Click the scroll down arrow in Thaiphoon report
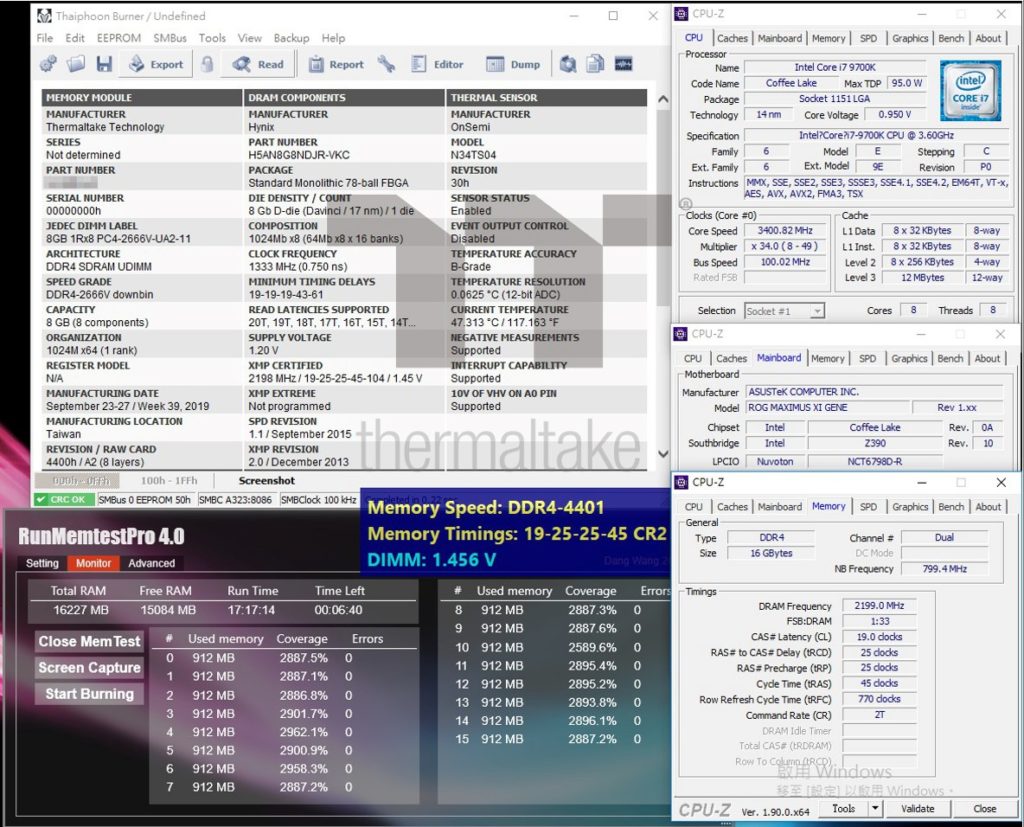Viewport: 1024px width, 827px height. point(663,454)
